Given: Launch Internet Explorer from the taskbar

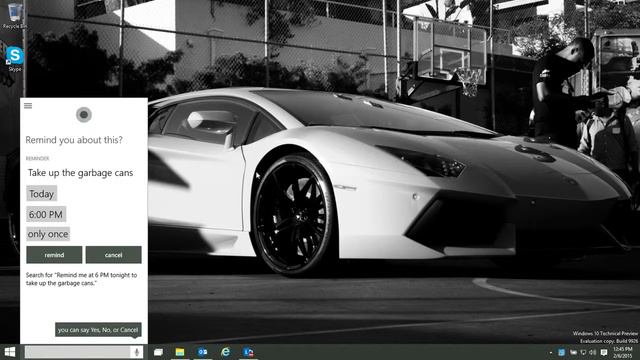Looking at the screenshot, I should pyautogui.click(x=225, y=352).
